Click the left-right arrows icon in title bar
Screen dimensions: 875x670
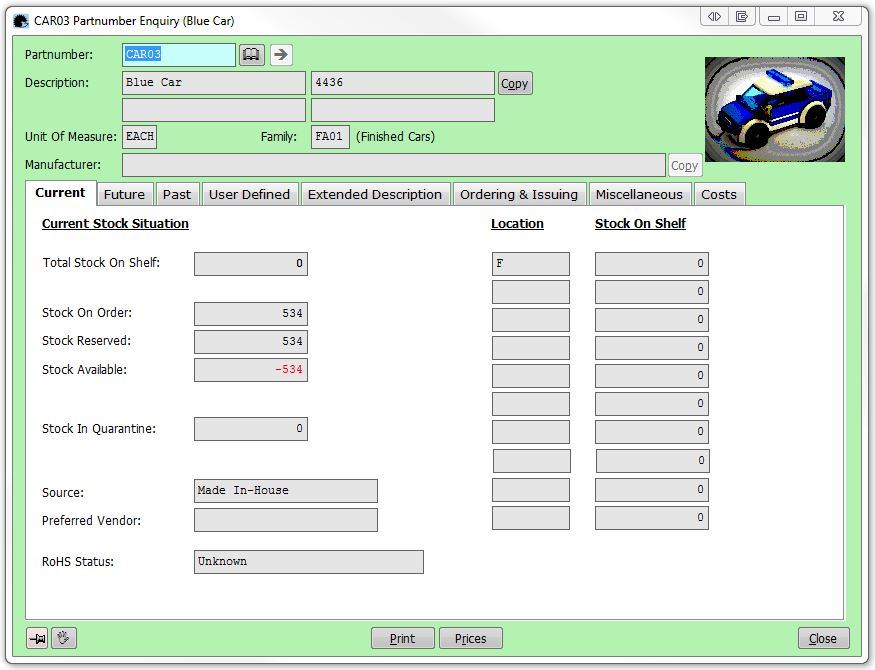(x=714, y=17)
